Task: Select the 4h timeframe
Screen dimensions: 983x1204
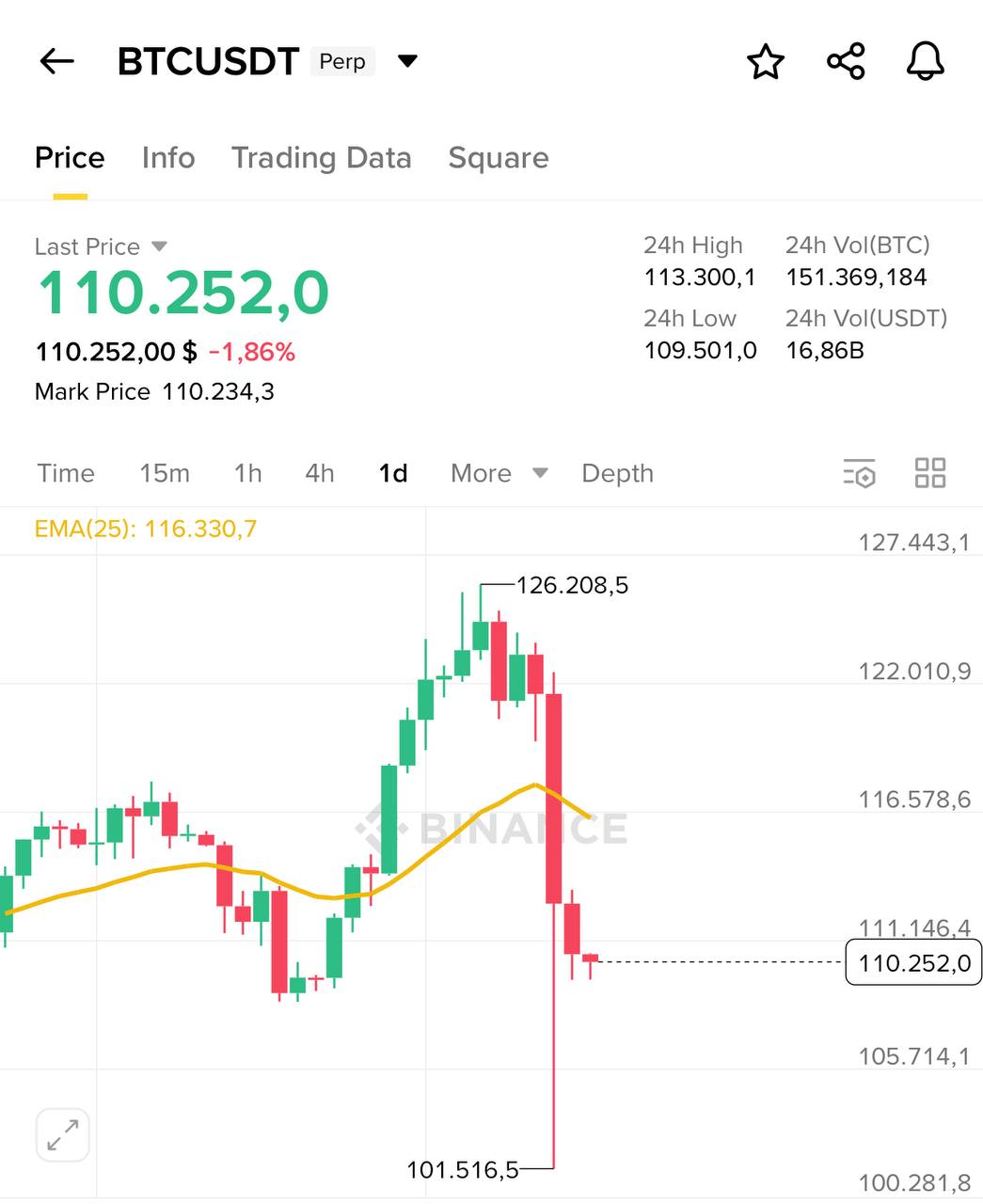Action: pyautogui.click(x=320, y=473)
